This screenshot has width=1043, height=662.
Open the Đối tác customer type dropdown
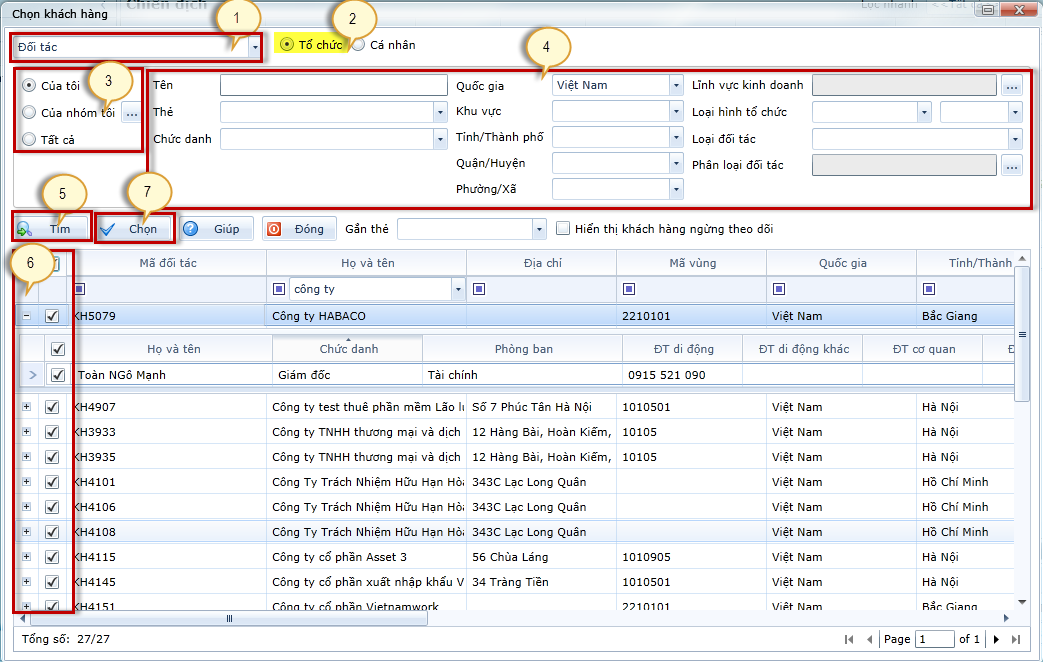pyautogui.click(x=255, y=47)
